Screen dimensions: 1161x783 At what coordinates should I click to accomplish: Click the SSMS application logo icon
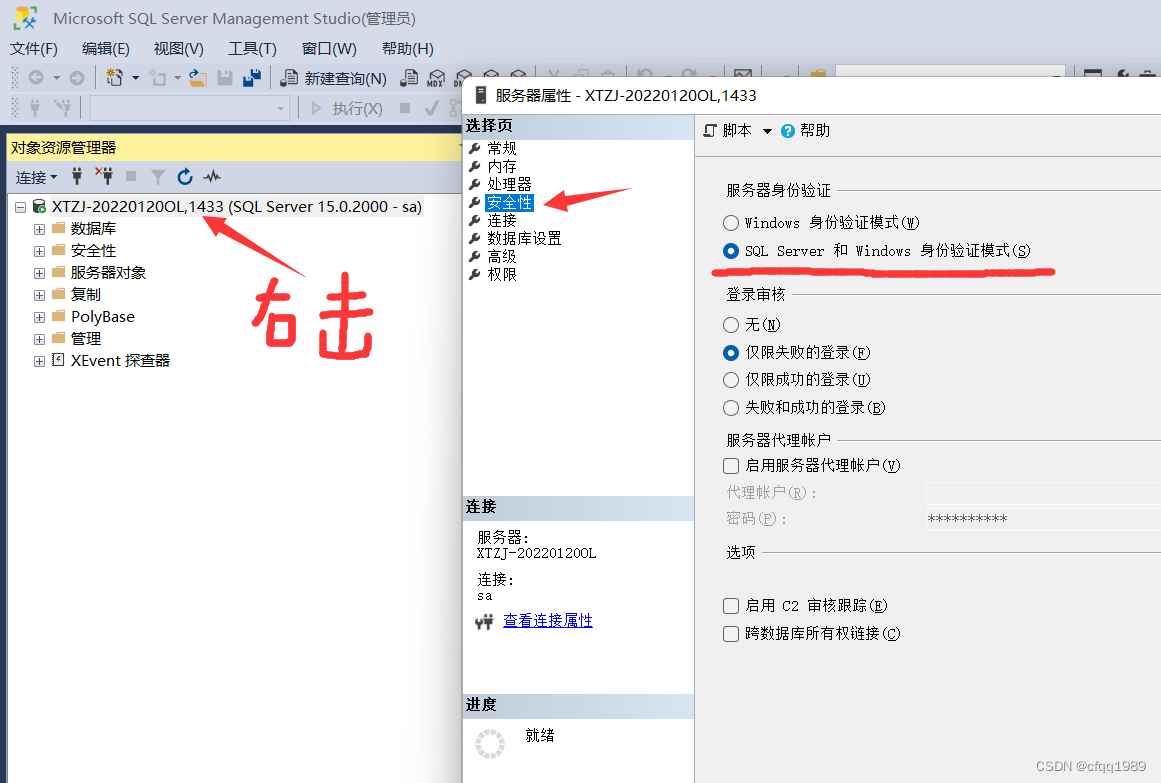pyautogui.click(x=25, y=18)
